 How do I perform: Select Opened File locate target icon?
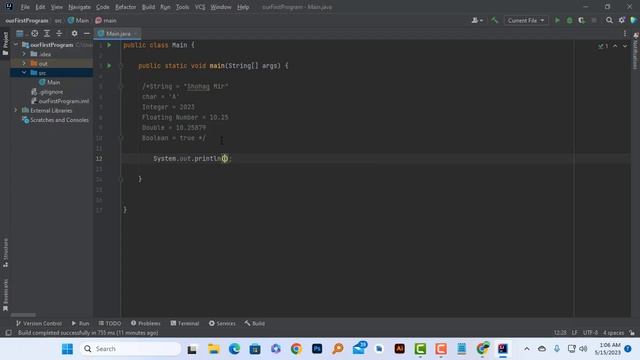[35, 33]
